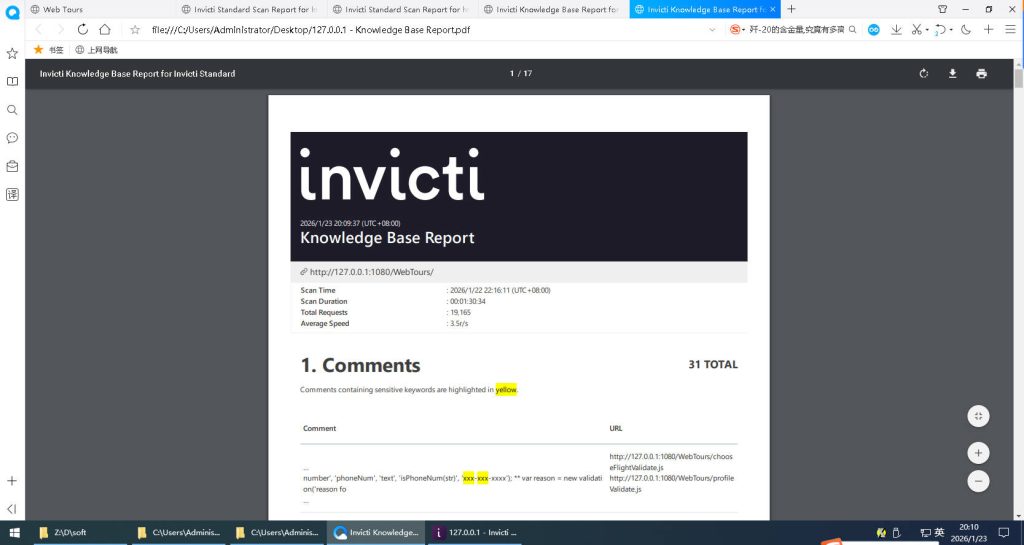1024x545 pixels.
Task: Zoom in on the PDF
Action: tap(978, 452)
